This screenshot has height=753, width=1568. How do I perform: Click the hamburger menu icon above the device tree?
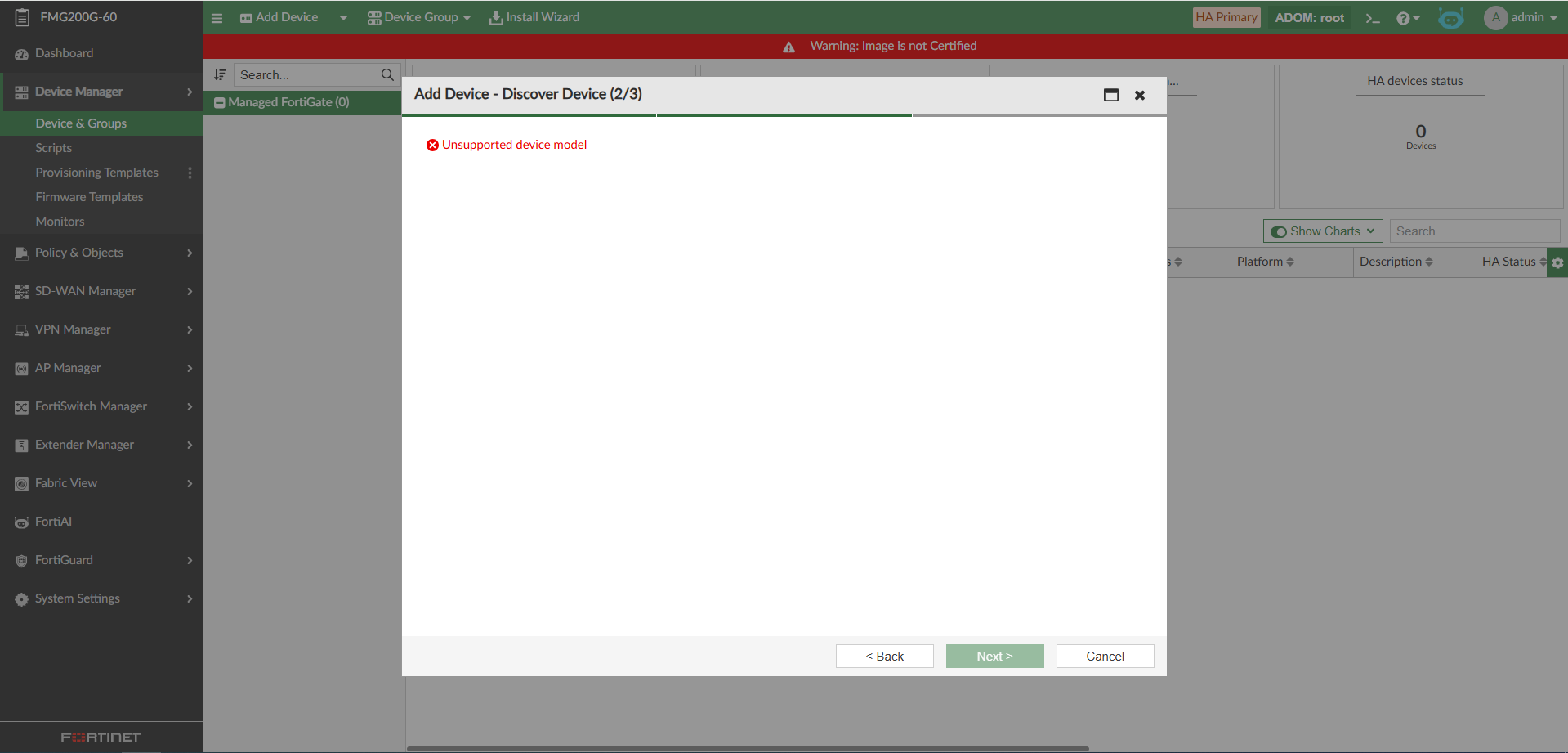pyautogui.click(x=217, y=17)
